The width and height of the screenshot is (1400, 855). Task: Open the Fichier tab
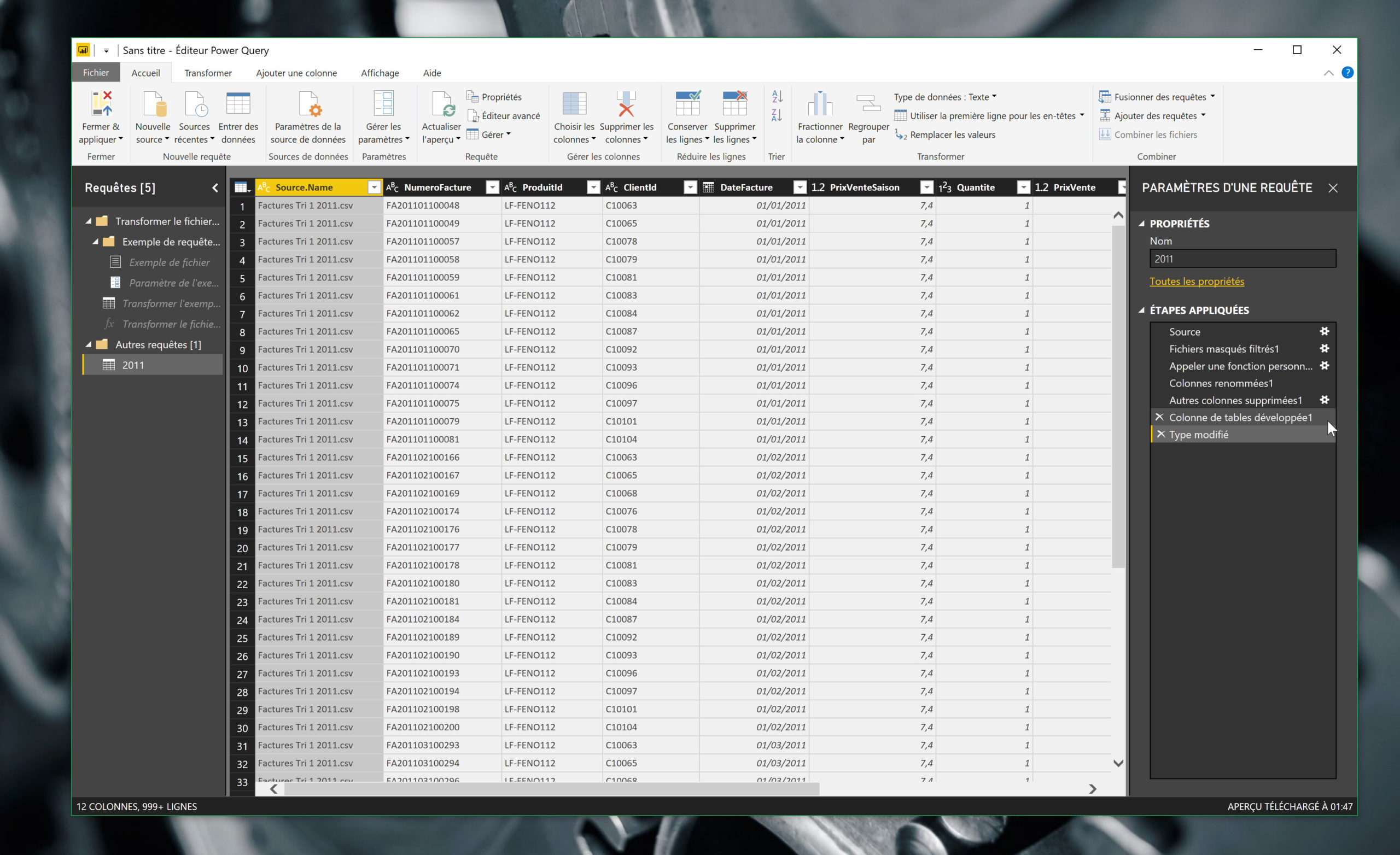point(96,73)
